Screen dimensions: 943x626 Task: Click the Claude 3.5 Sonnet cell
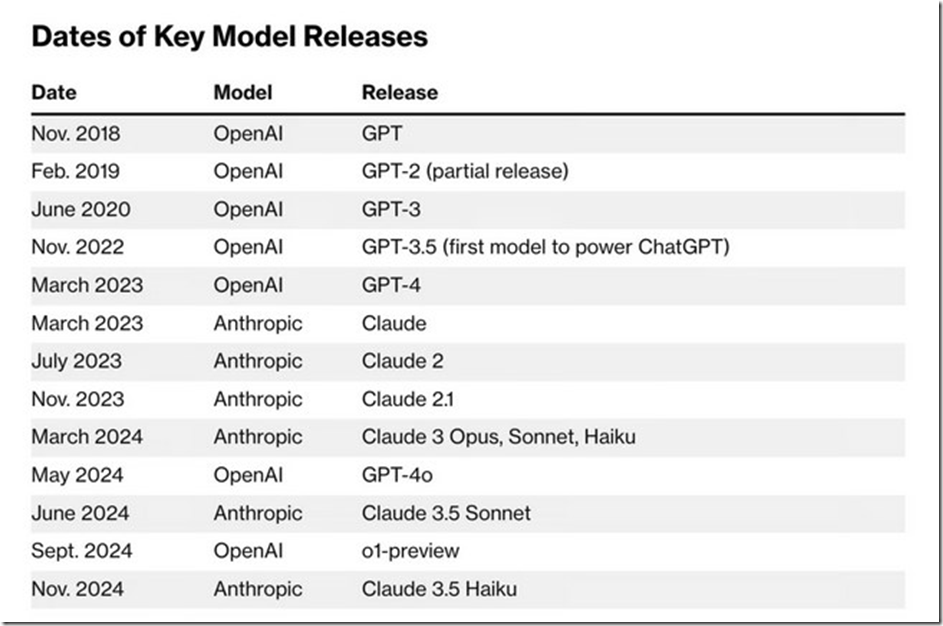pyautogui.click(x=446, y=513)
